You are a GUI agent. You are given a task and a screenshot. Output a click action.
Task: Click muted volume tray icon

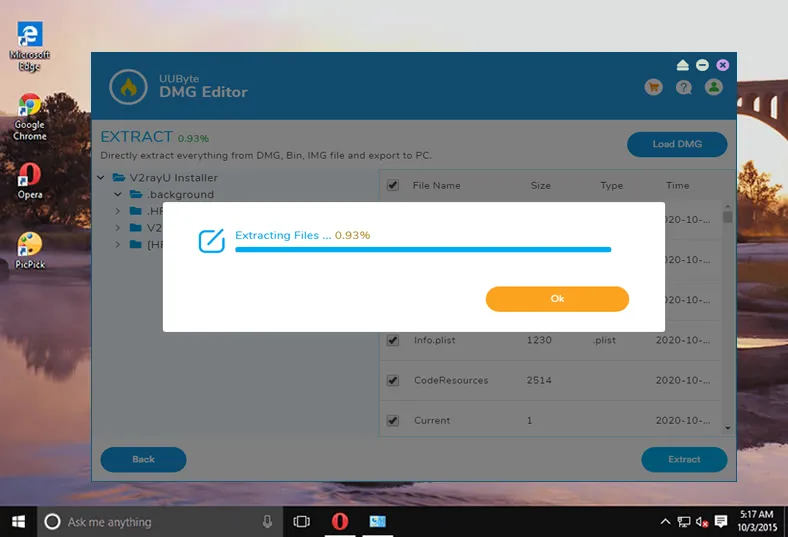pos(702,522)
